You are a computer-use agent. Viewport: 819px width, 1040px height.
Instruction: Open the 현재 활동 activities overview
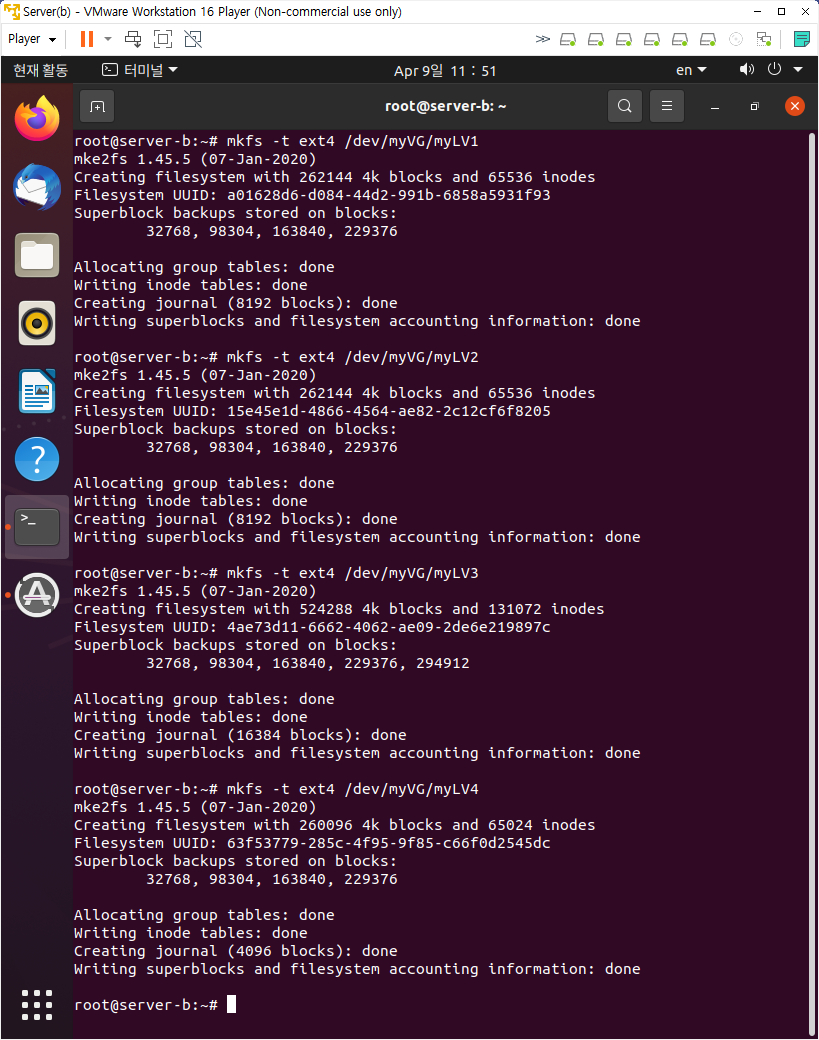[40, 70]
